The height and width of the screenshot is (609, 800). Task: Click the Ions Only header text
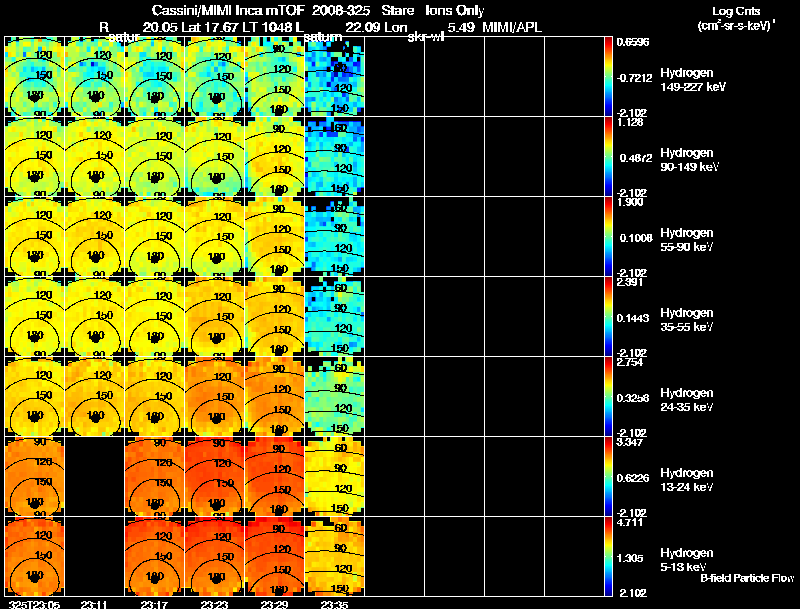(x=454, y=11)
